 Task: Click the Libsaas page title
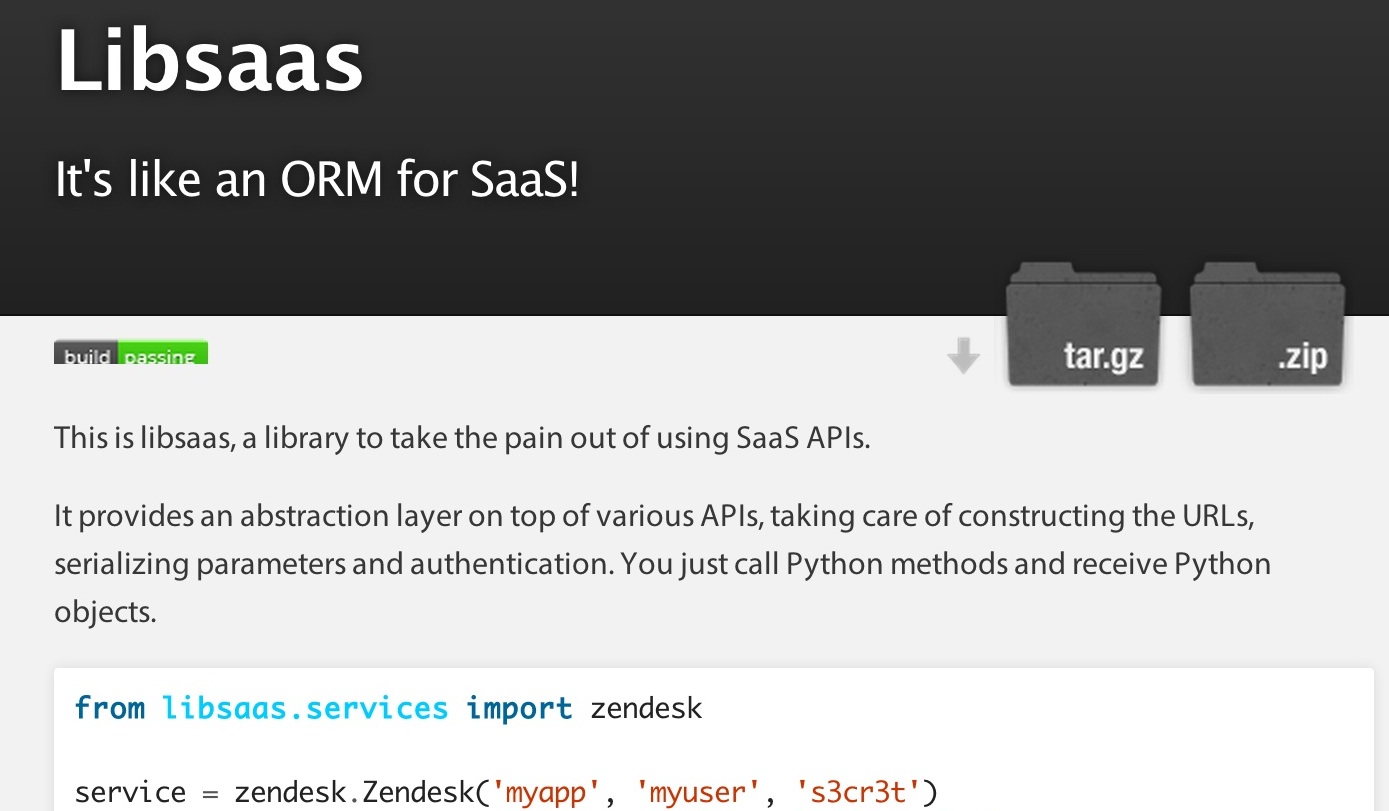point(210,59)
